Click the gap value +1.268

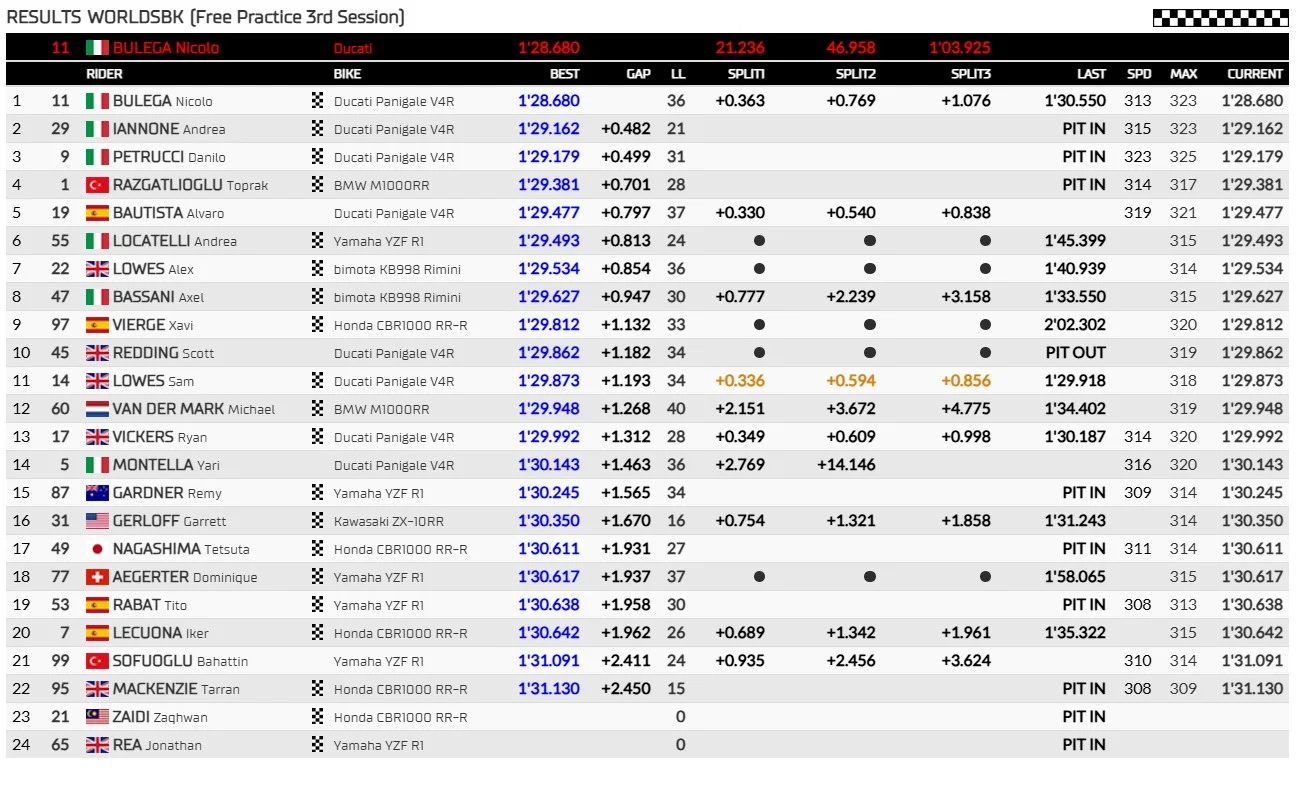tap(626, 409)
